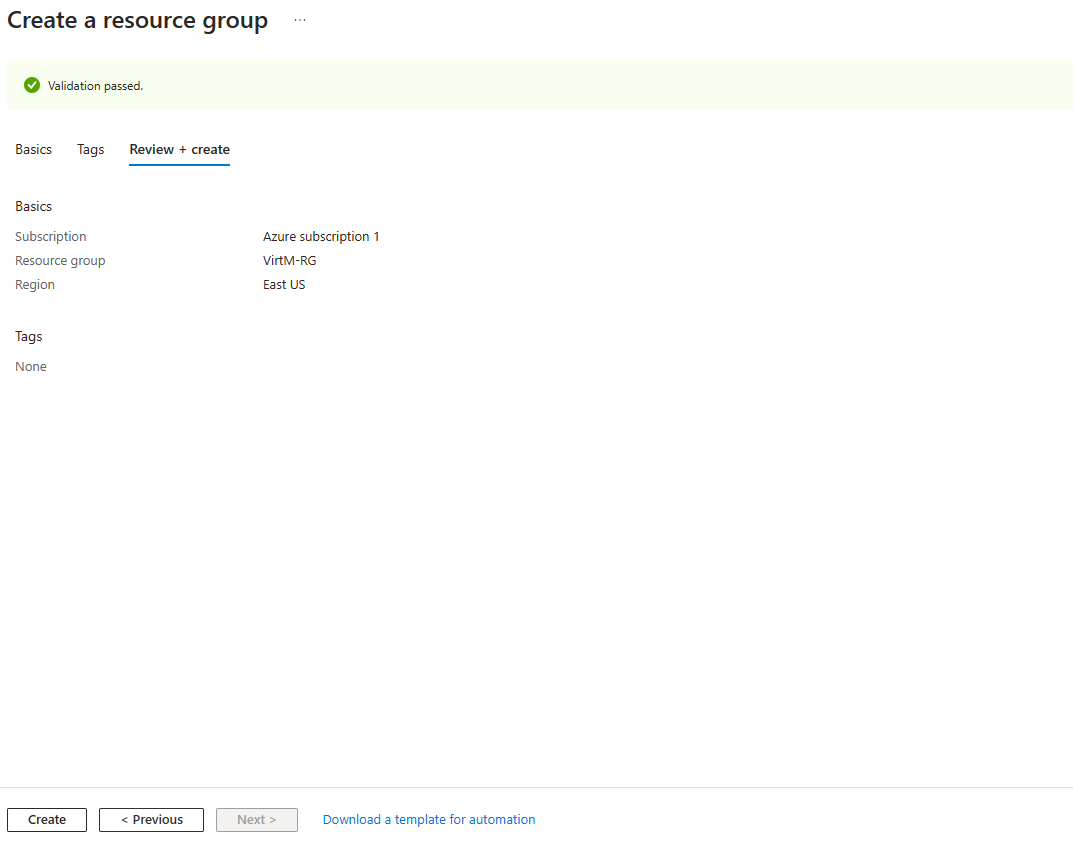Click the disabled Next button
This screenshot has width=1073, height=842.
point(256,819)
